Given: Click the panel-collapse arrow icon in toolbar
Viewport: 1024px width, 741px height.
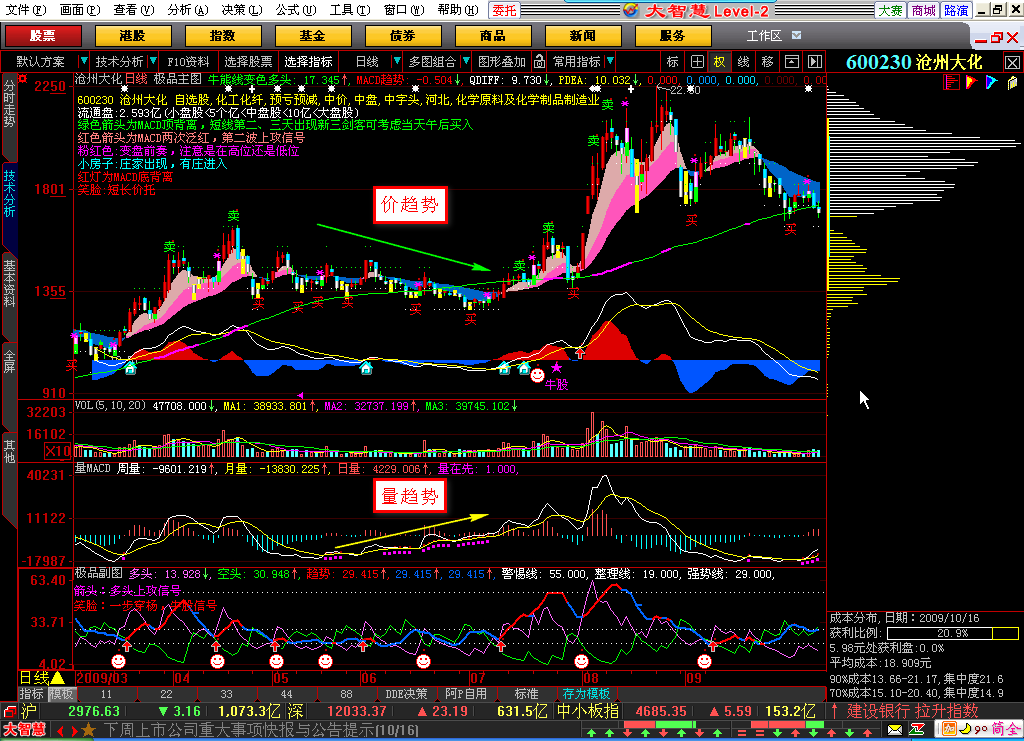Looking at the screenshot, I should 815,61.
